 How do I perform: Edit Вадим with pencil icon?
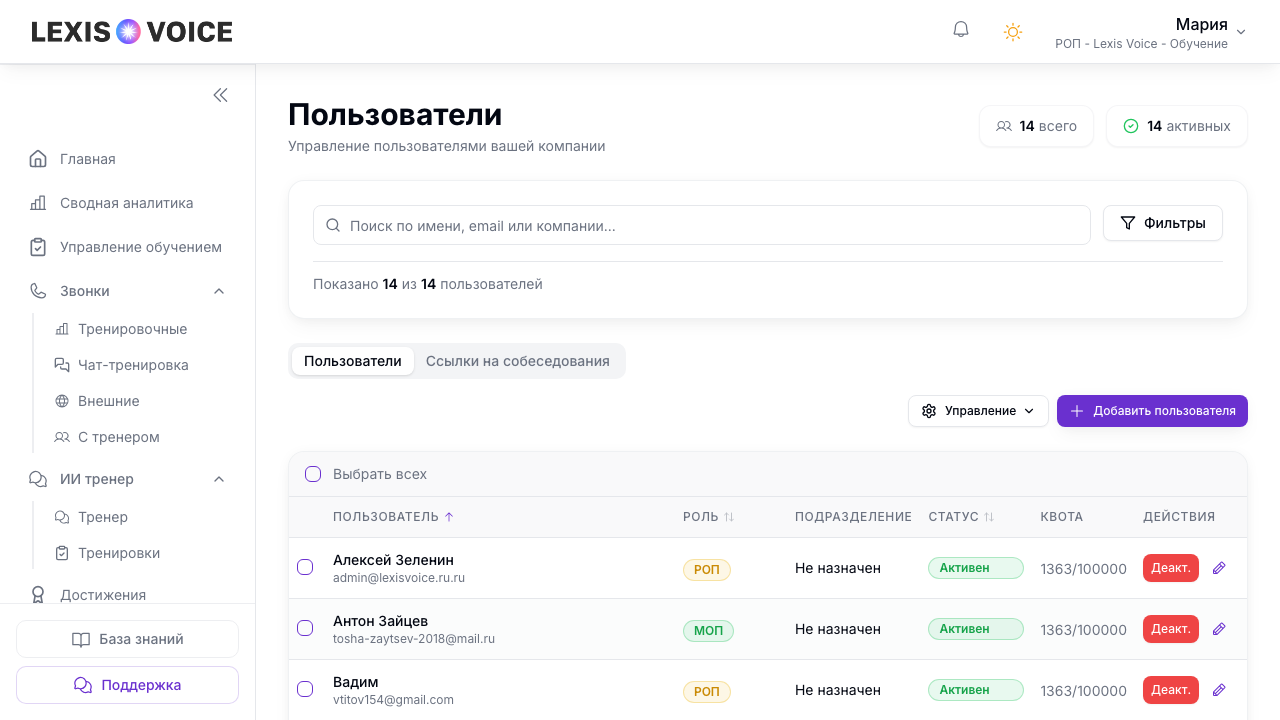(1219, 690)
